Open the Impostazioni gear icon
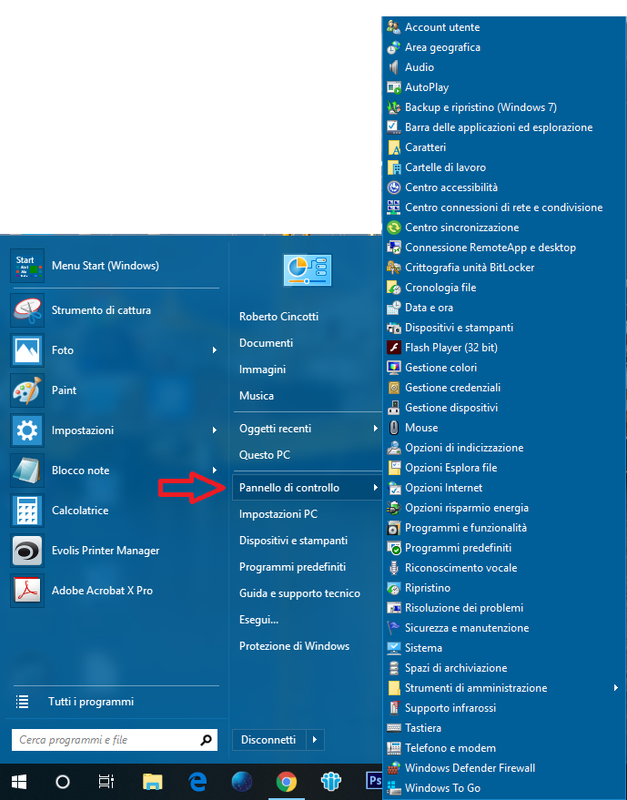627x800 pixels. tap(27, 430)
